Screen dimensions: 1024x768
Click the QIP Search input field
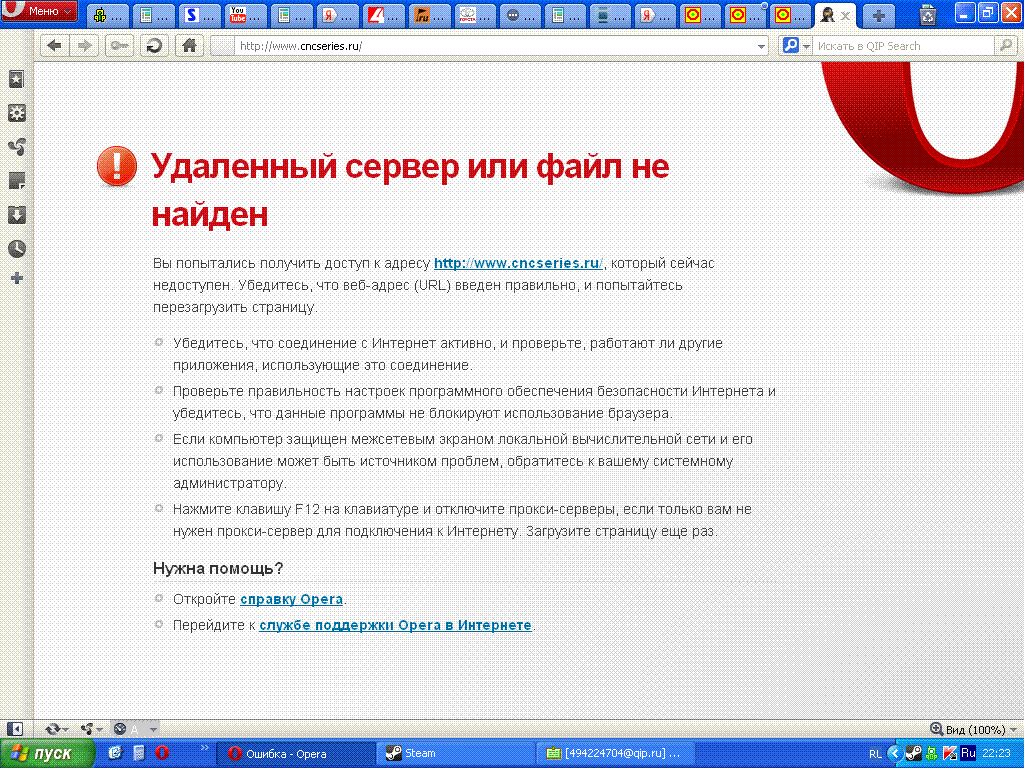coord(904,46)
